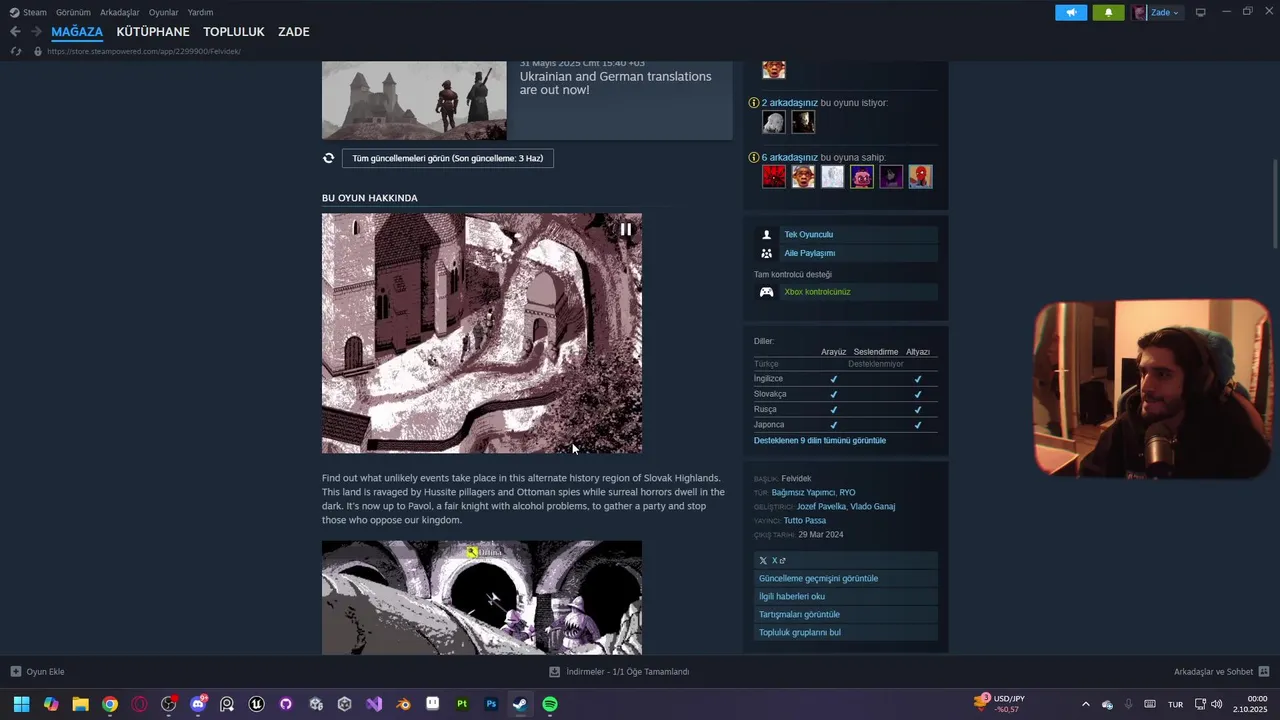The image size is (1280, 720).
Task: Click the plus icon next to Oyun Ekle
Action: [16, 672]
